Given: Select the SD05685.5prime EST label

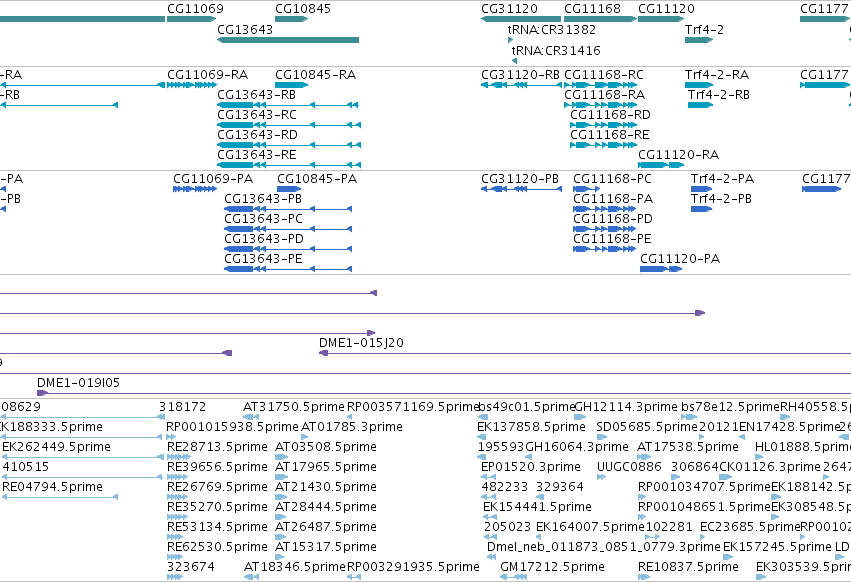Looking at the screenshot, I should (647, 427).
